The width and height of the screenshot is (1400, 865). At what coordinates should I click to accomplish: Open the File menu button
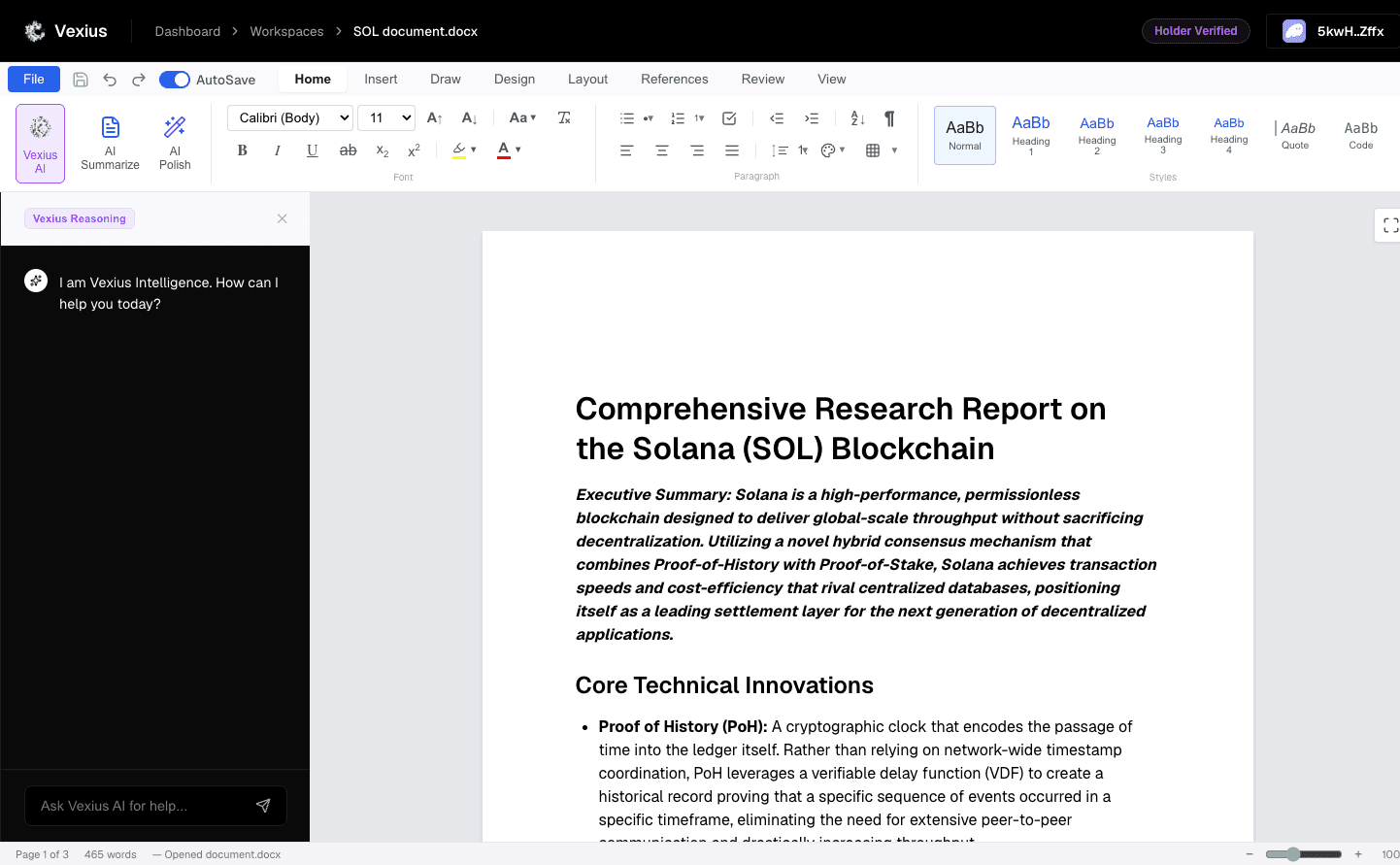coord(34,80)
